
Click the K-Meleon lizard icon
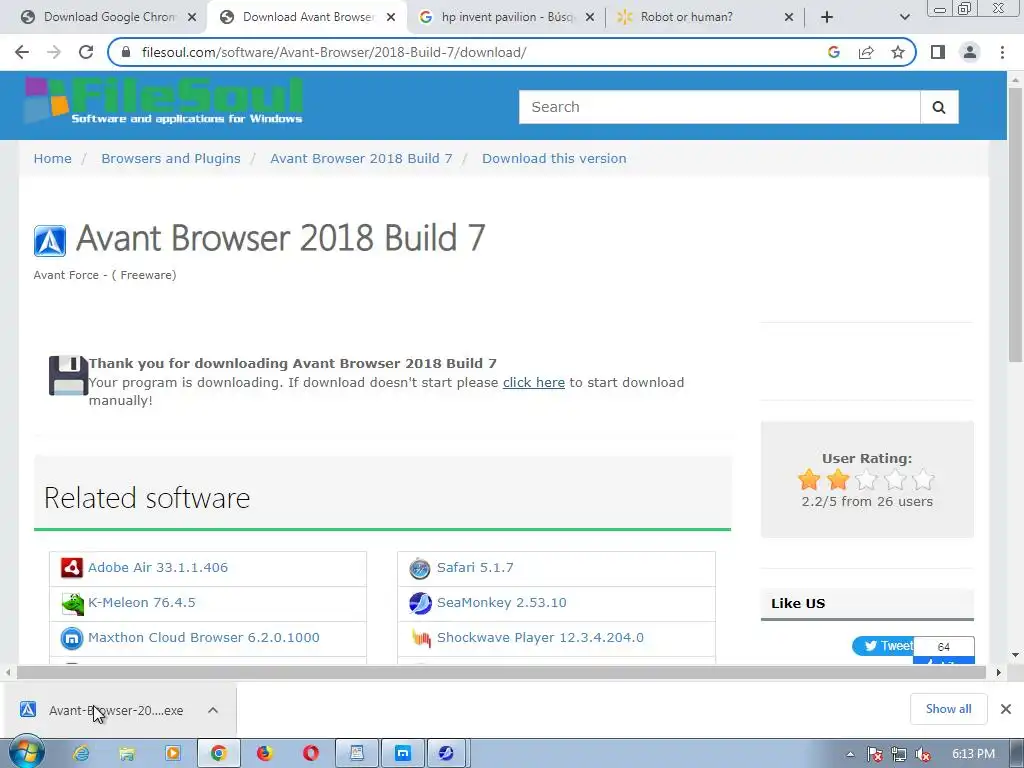72,603
